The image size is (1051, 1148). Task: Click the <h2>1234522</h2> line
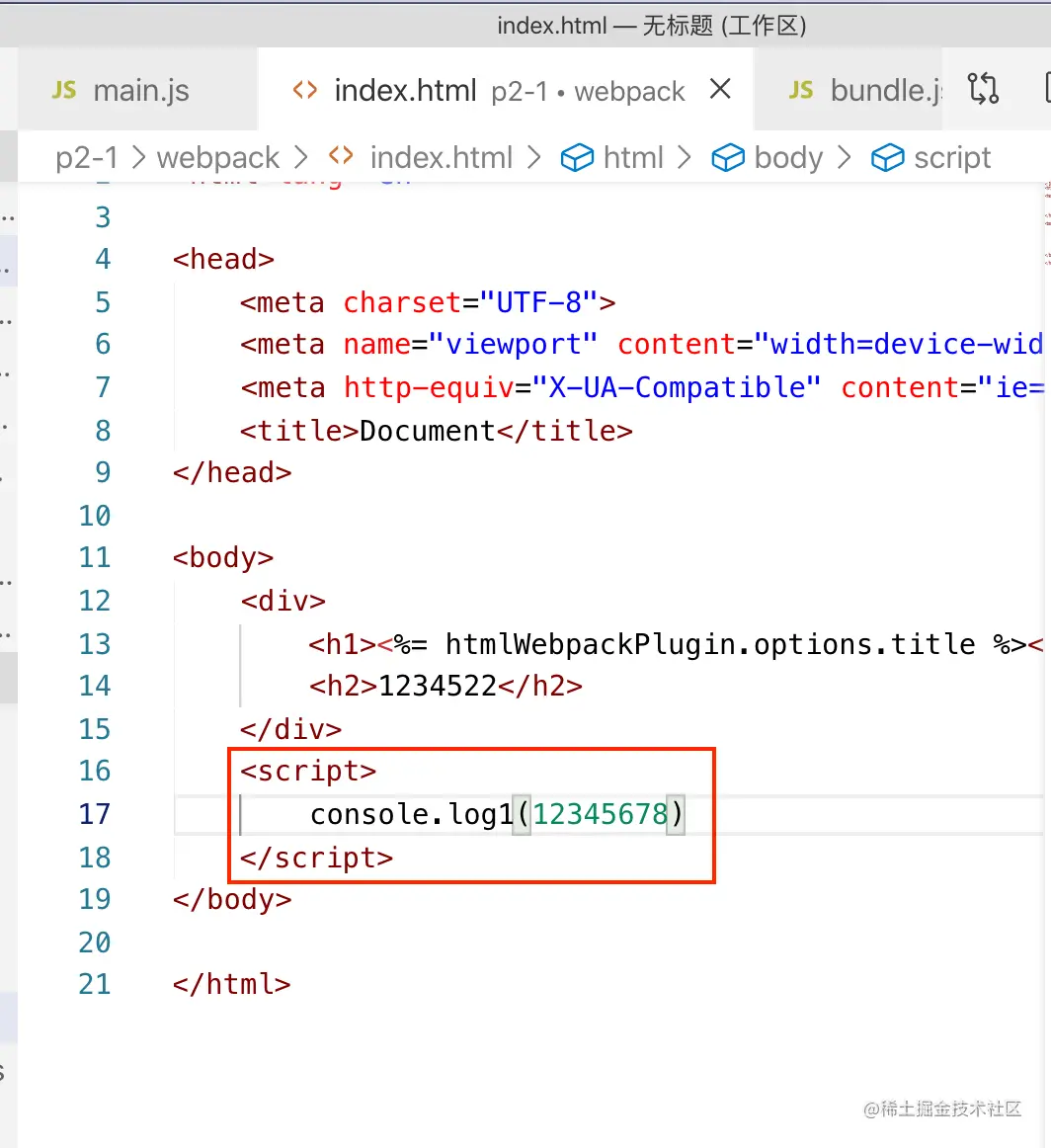coord(445,686)
